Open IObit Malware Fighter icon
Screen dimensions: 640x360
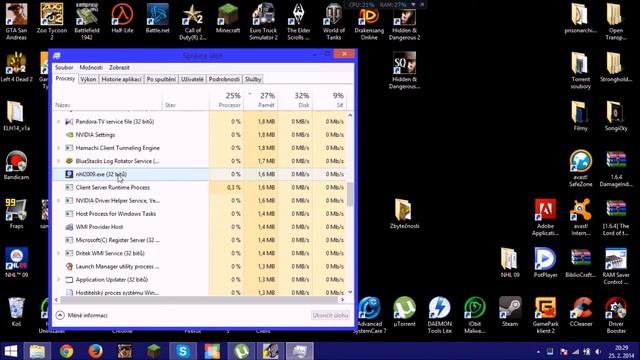coord(475,315)
